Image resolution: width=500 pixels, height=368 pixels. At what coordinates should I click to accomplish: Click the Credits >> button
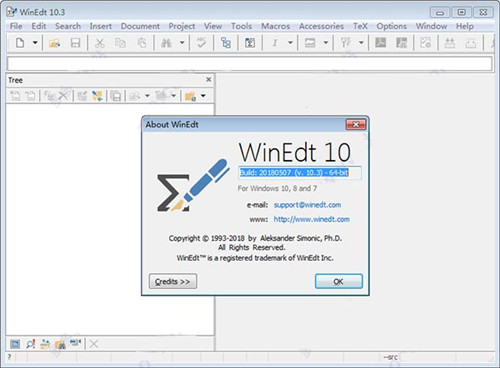coord(173,281)
